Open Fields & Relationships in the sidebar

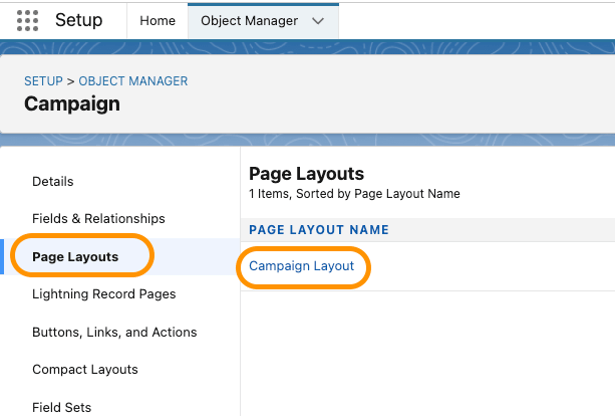coord(99,218)
